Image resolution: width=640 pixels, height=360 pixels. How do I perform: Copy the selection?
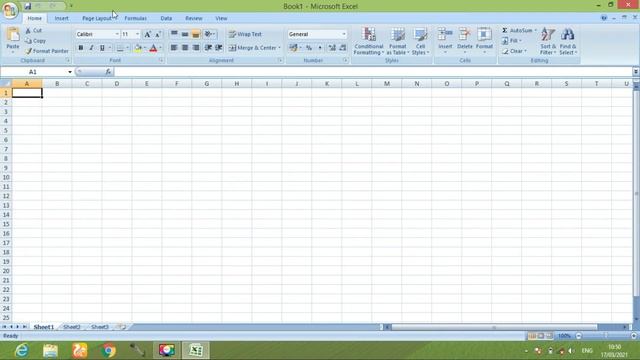tap(35, 41)
